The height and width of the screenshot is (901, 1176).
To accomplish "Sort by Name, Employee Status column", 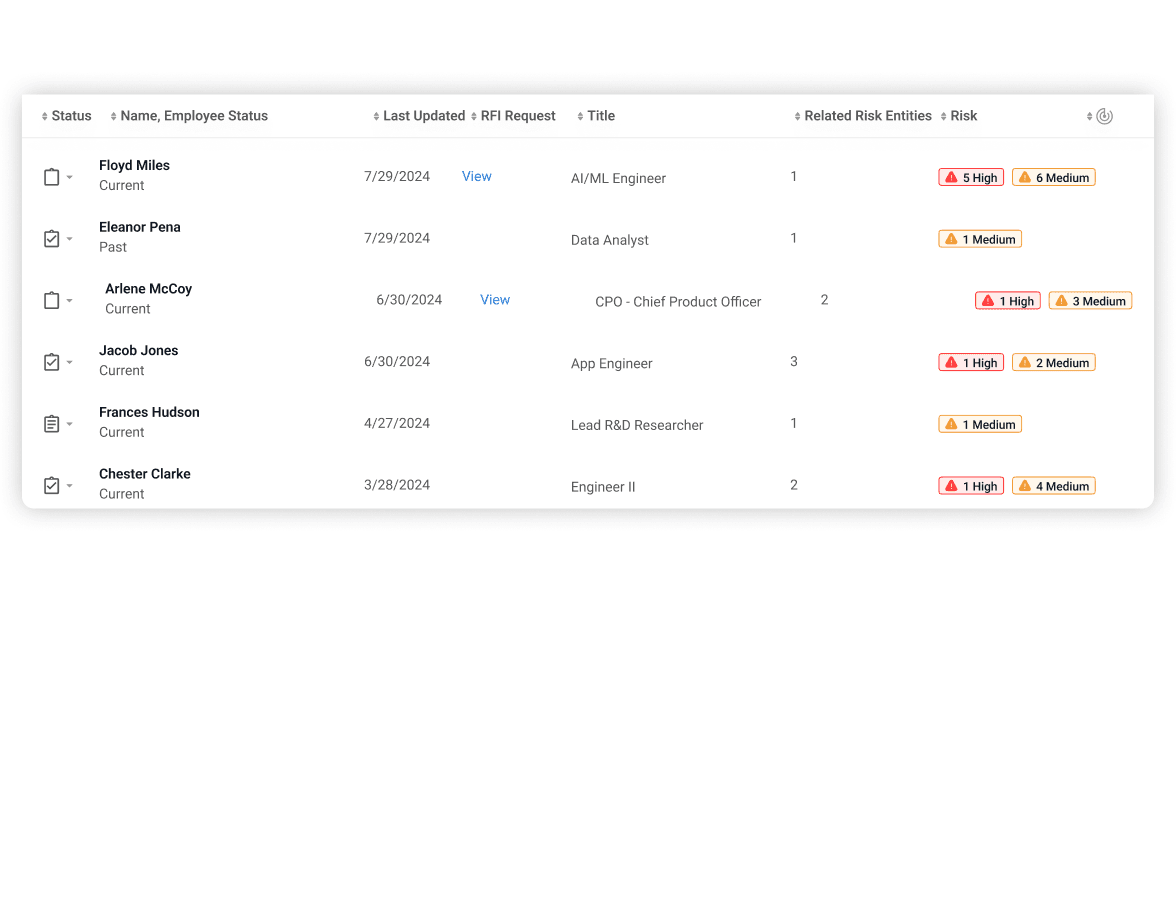I will [193, 116].
